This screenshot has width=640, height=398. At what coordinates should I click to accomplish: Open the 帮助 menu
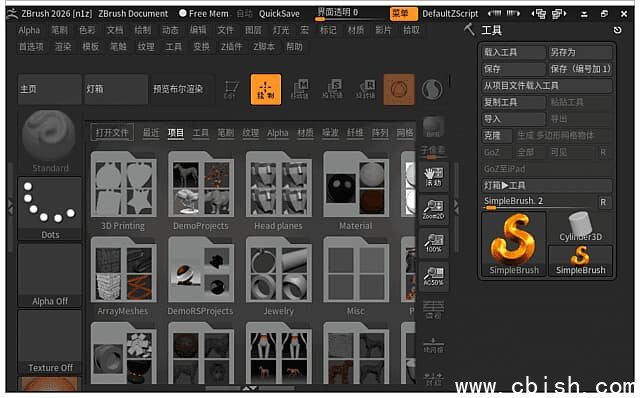point(294,47)
